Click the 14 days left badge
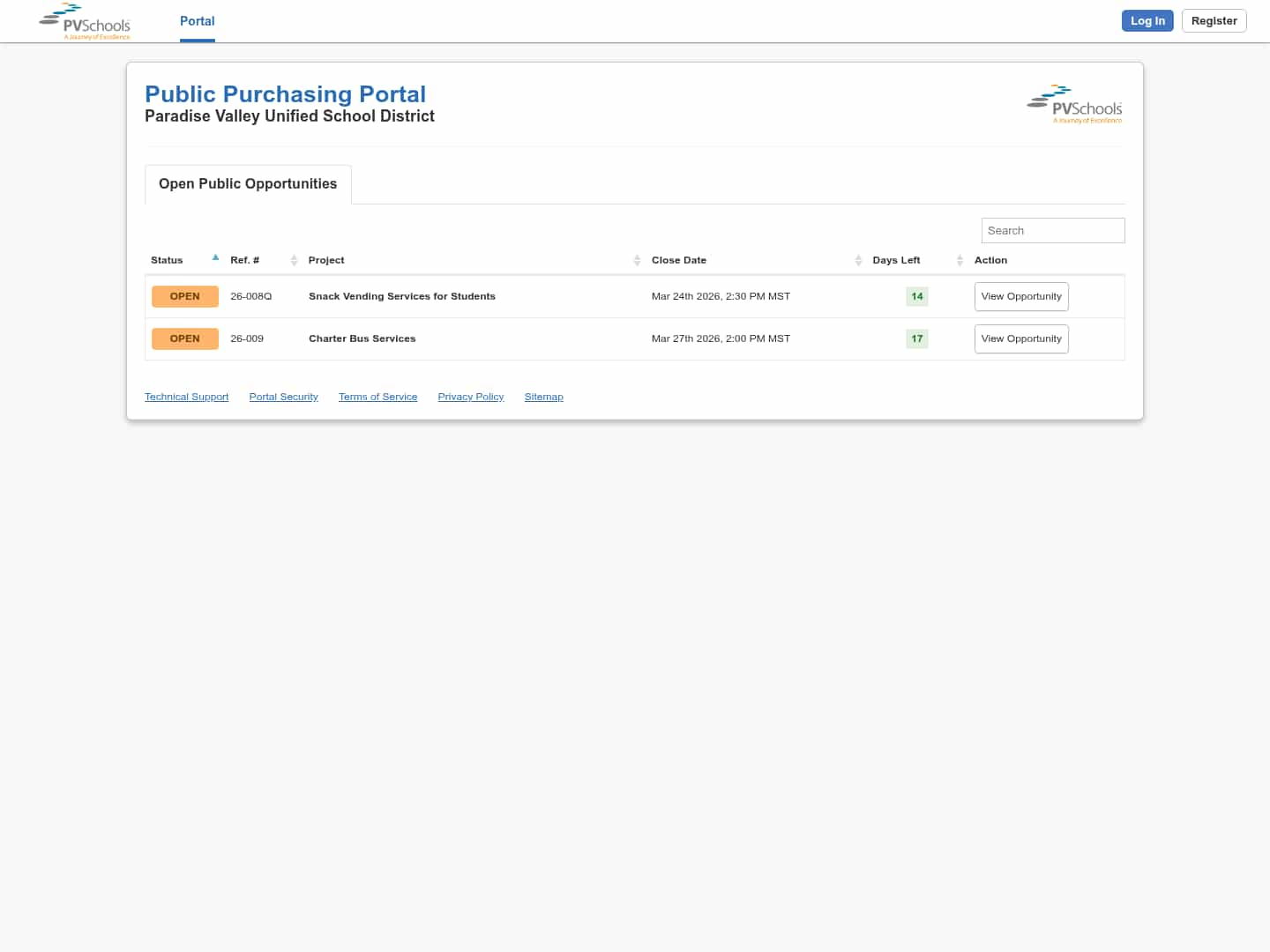This screenshot has height=952, width=1270. pos(917,296)
